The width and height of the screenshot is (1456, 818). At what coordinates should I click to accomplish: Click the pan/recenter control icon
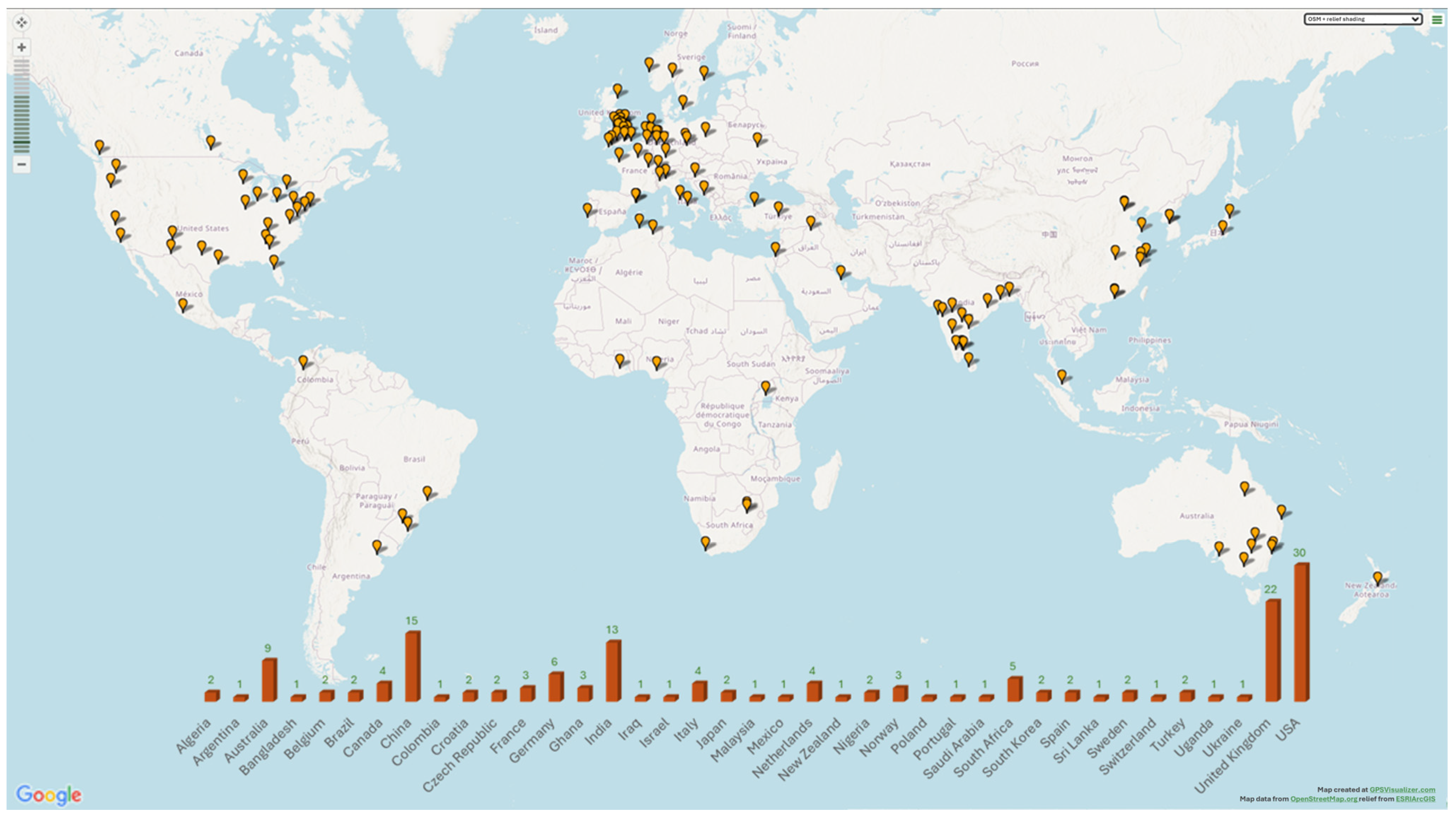pyautogui.click(x=22, y=23)
